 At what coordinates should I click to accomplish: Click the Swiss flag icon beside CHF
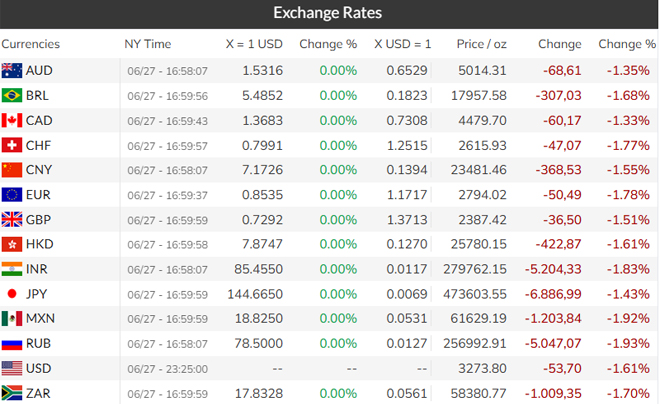pos(12,145)
